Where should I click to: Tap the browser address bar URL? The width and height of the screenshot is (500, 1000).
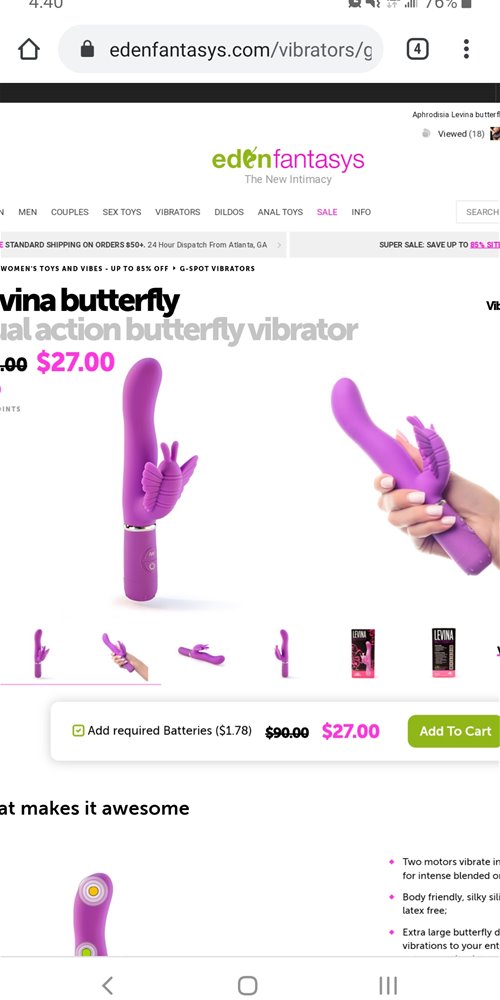(240, 50)
